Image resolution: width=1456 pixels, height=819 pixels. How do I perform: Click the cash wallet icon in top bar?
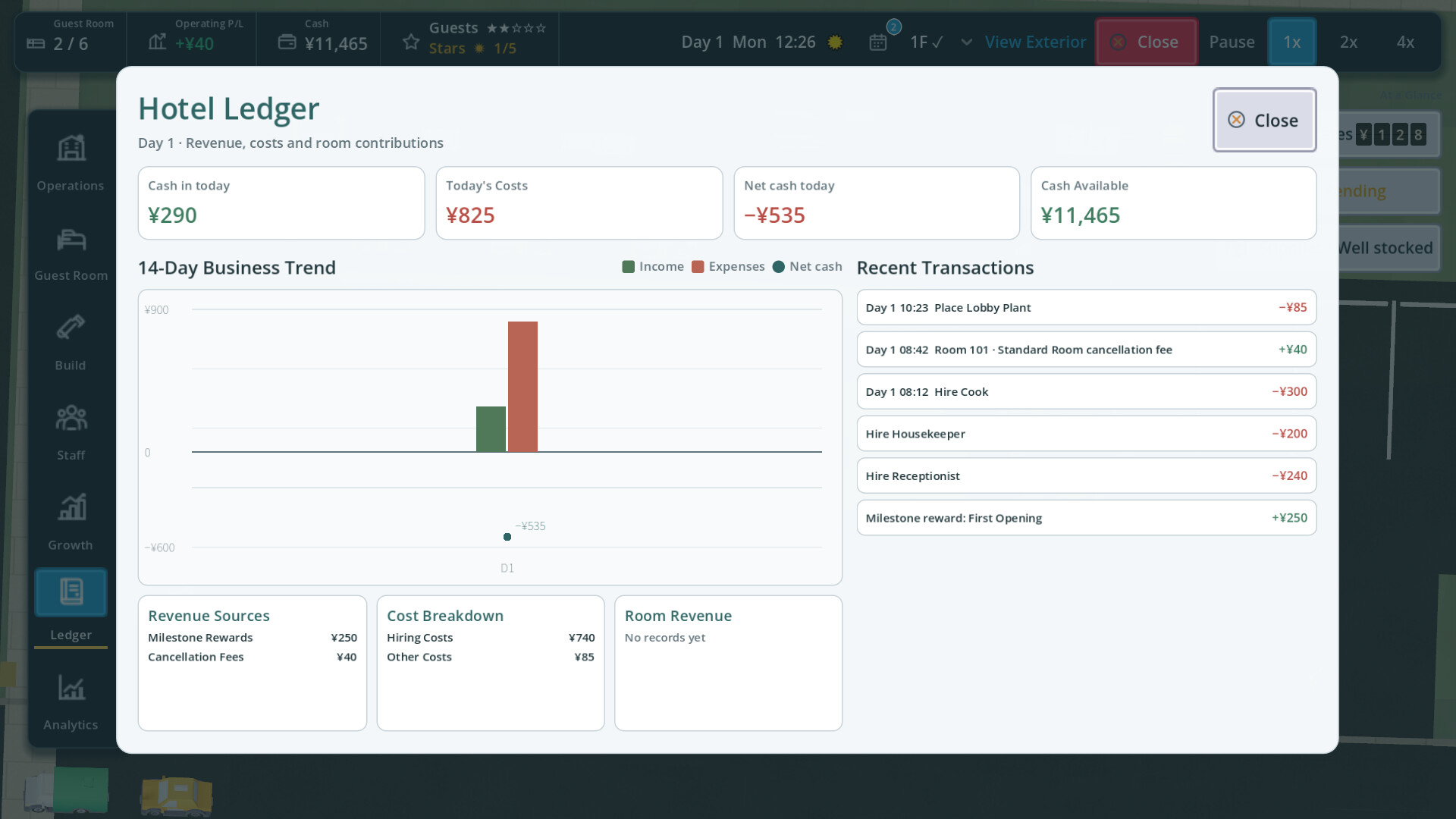click(287, 42)
